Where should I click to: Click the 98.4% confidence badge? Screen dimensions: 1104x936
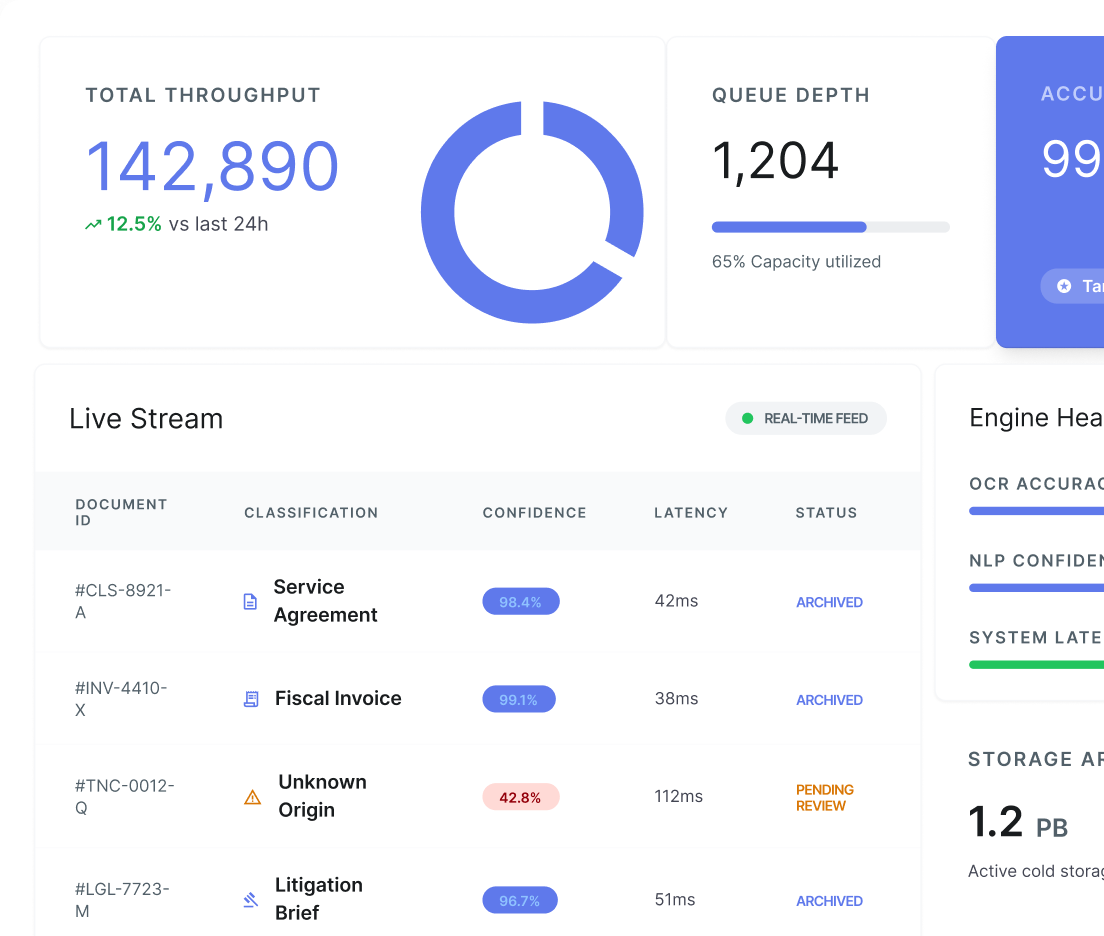[x=521, y=601]
